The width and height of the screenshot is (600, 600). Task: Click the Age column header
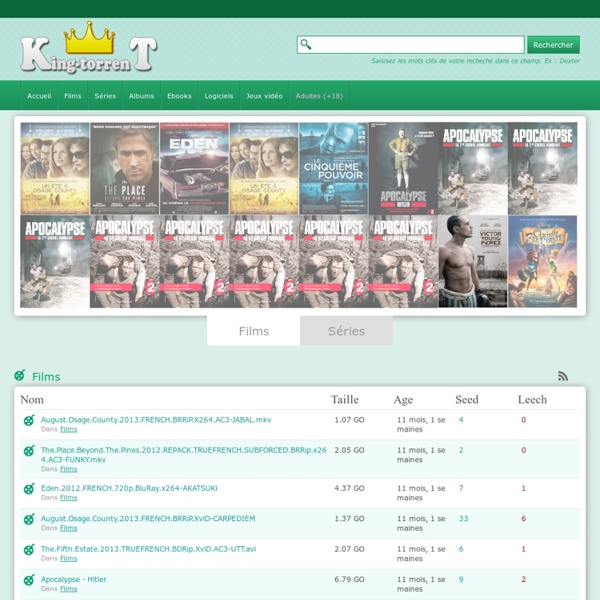tap(403, 400)
